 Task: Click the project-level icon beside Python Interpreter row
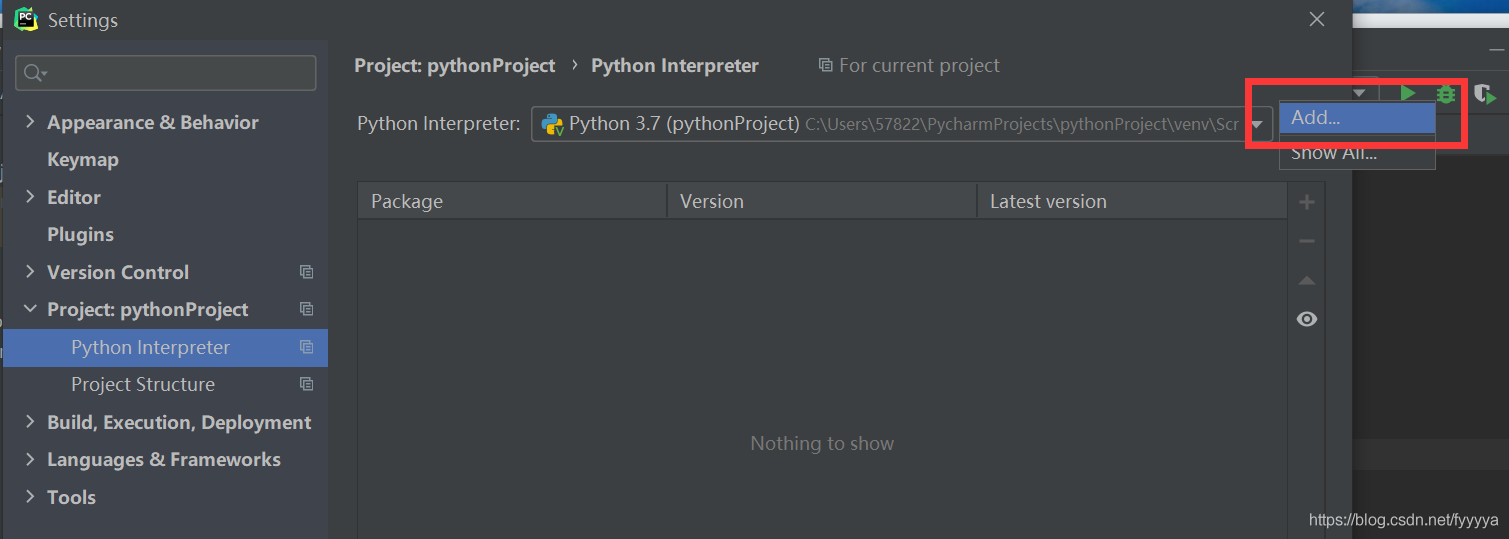tap(306, 347)
